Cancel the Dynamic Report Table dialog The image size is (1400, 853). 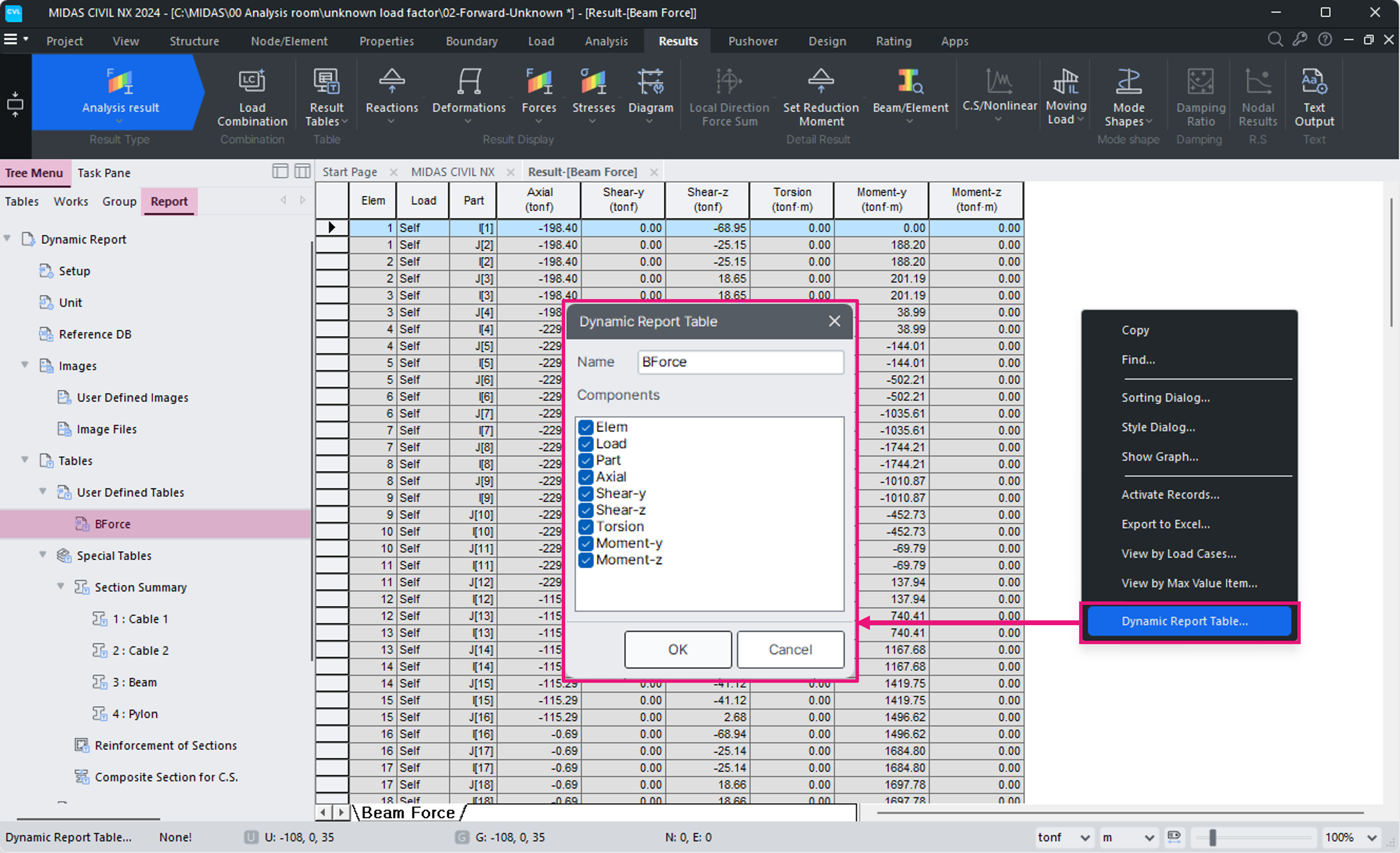[790, 650]
